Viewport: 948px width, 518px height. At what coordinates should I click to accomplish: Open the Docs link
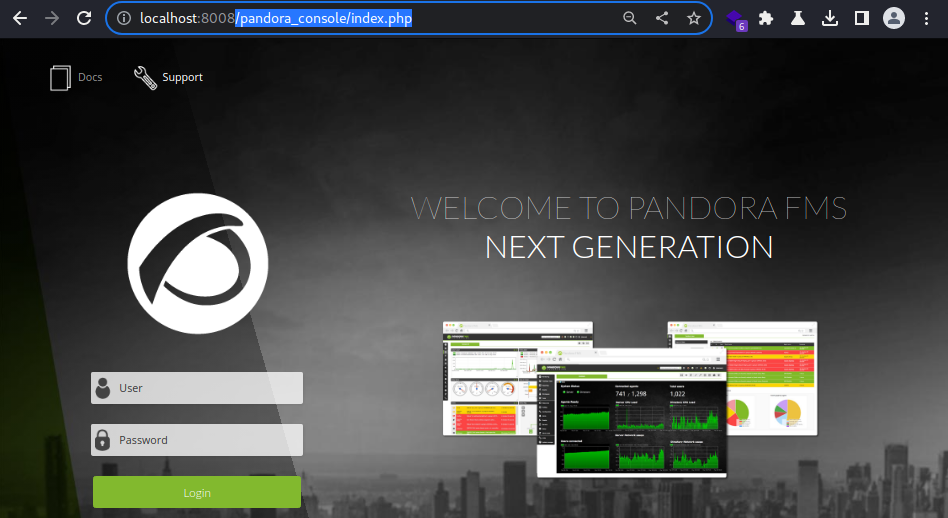(90, 77)
